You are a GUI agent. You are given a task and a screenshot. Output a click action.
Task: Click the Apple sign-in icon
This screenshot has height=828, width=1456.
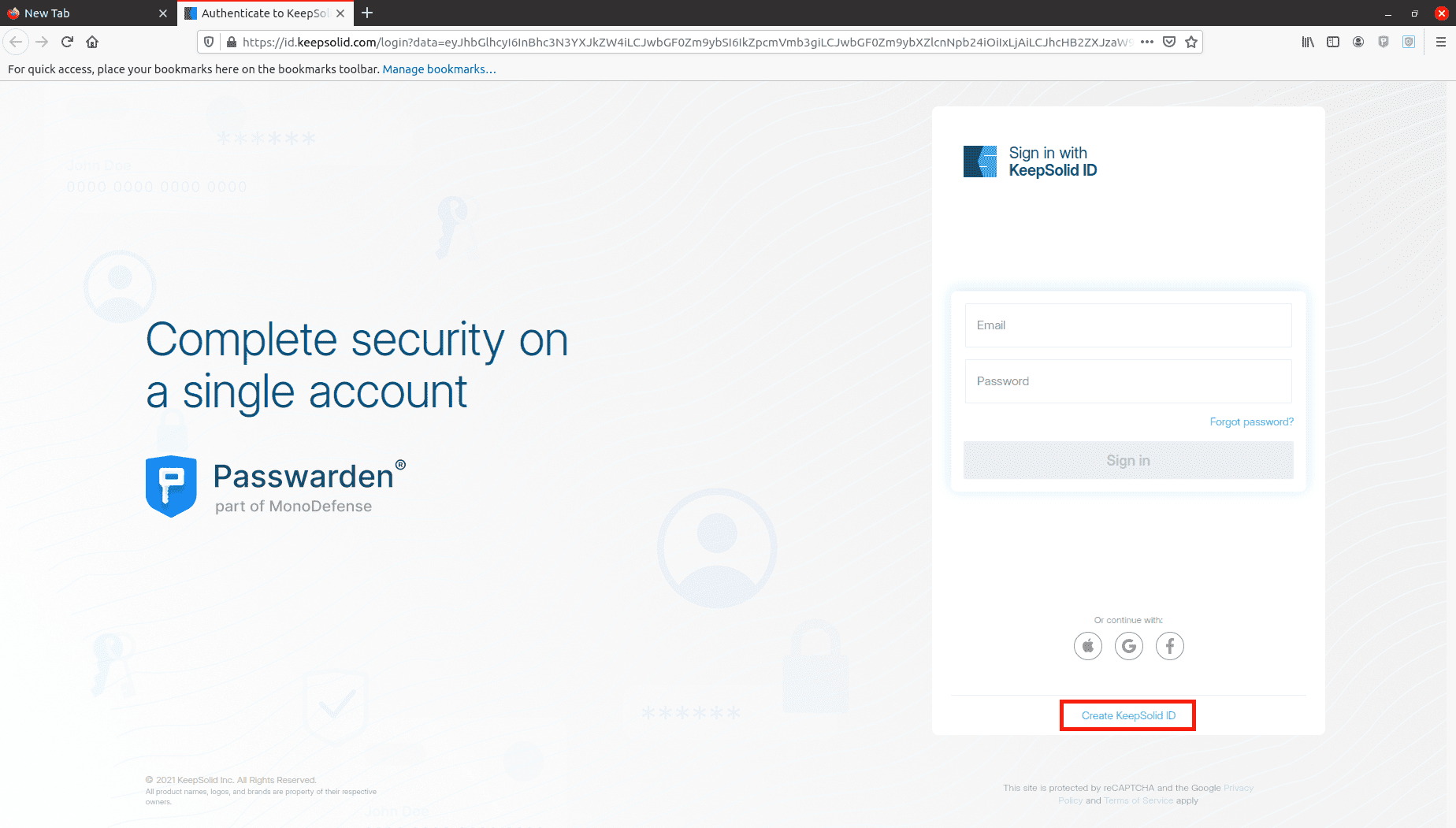(x=1087, y=646)
